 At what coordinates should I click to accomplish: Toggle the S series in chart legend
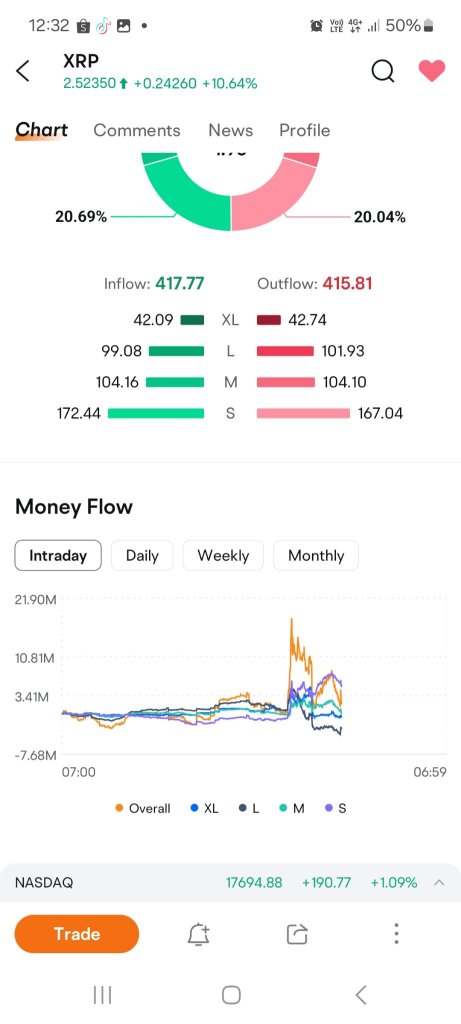[336, 808]
